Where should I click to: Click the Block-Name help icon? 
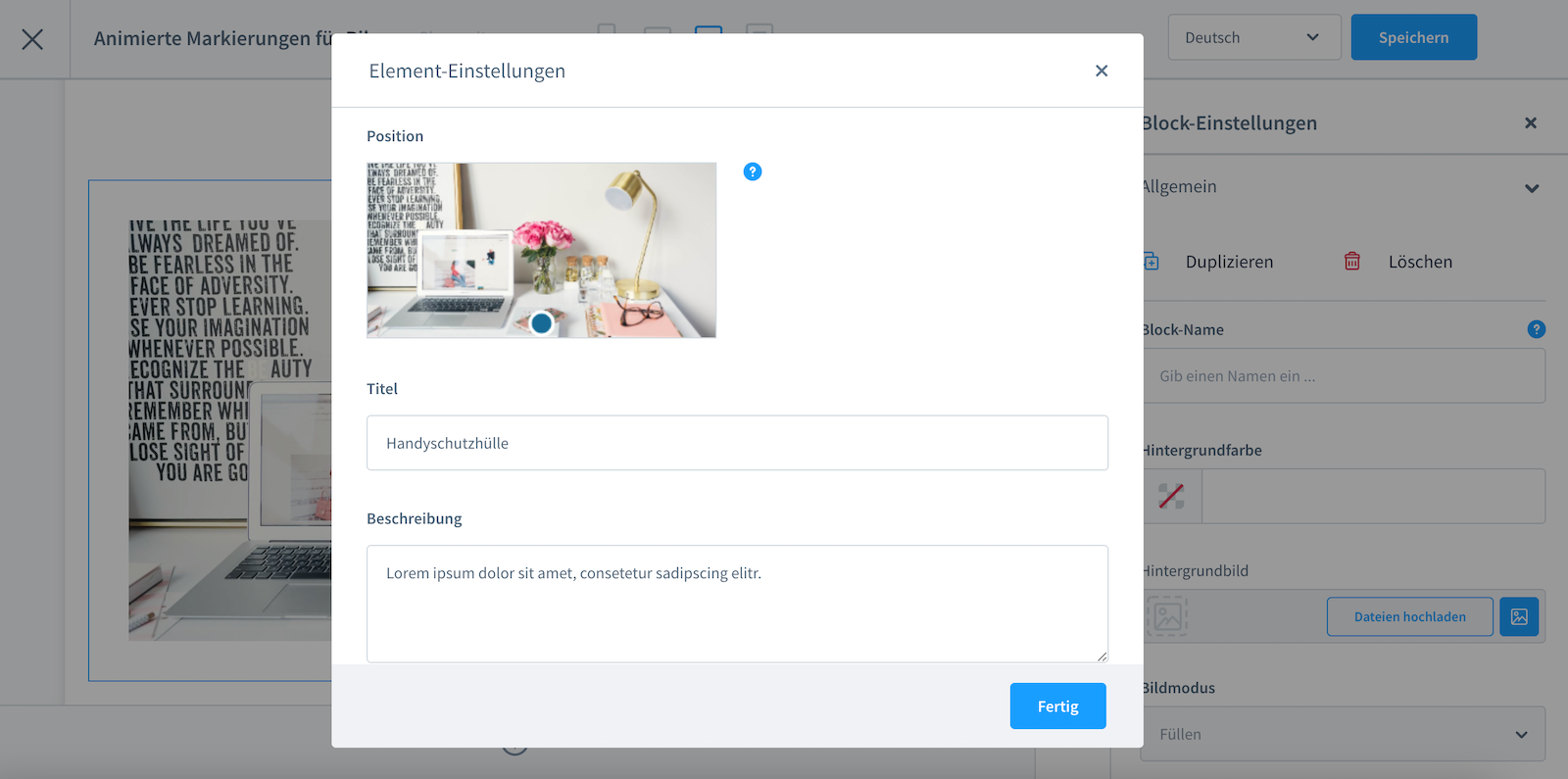point(1537,329)
